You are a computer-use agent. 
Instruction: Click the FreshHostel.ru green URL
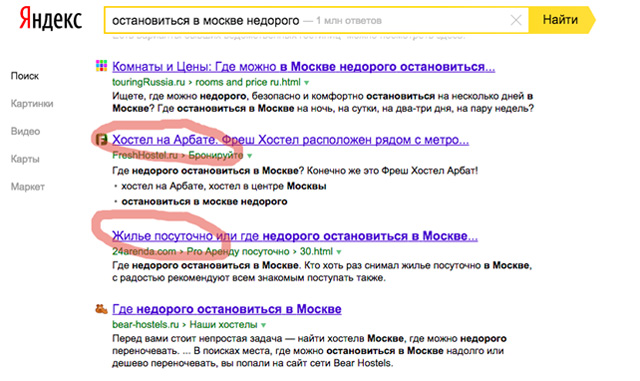coord(145,156)
